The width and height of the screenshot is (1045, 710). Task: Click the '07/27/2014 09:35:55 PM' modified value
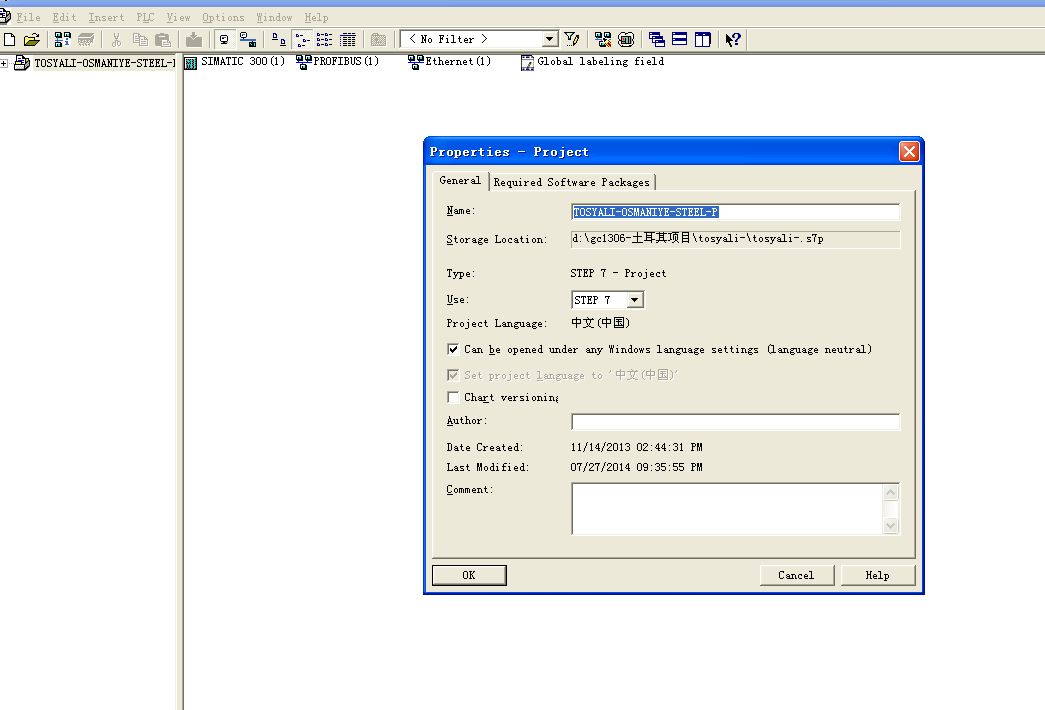tap(636, 467)
